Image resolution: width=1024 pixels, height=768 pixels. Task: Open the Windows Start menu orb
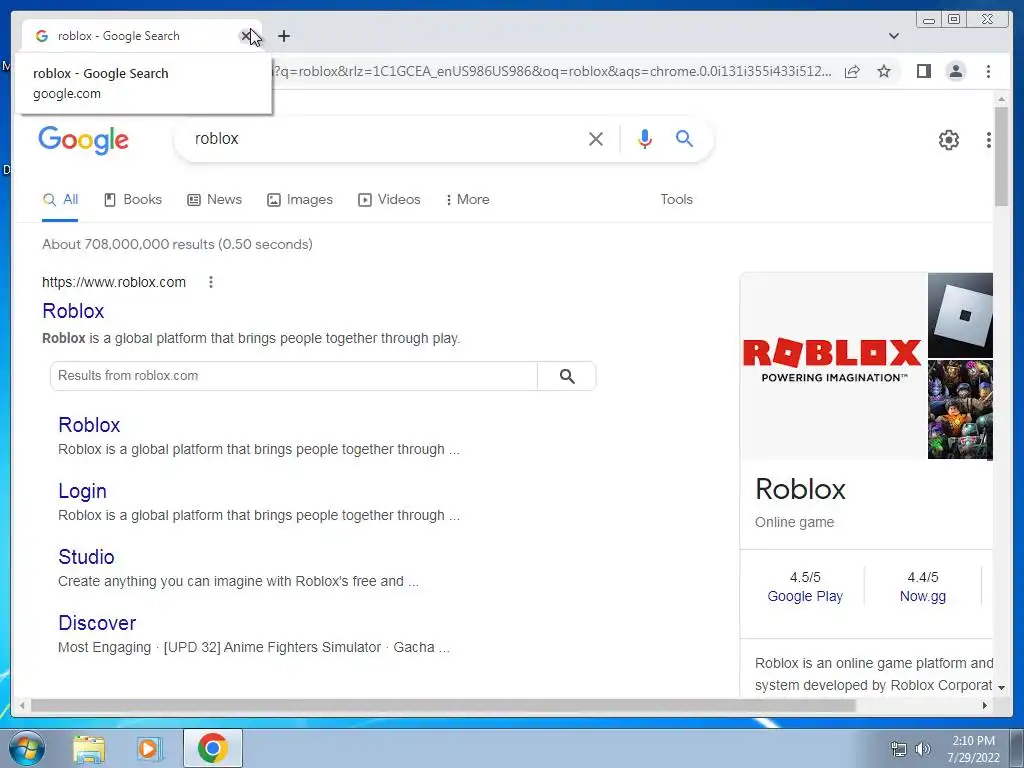[27, 748]
